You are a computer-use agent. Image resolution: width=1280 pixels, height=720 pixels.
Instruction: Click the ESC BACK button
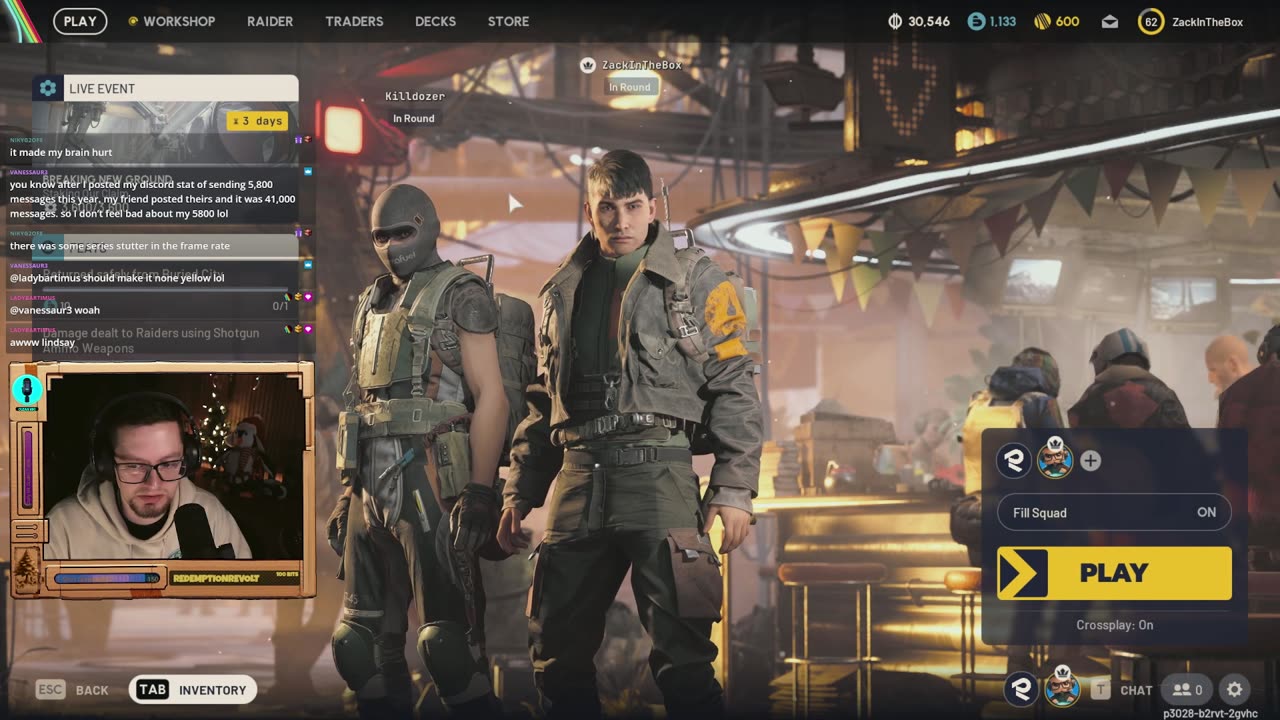click(72, 689)
